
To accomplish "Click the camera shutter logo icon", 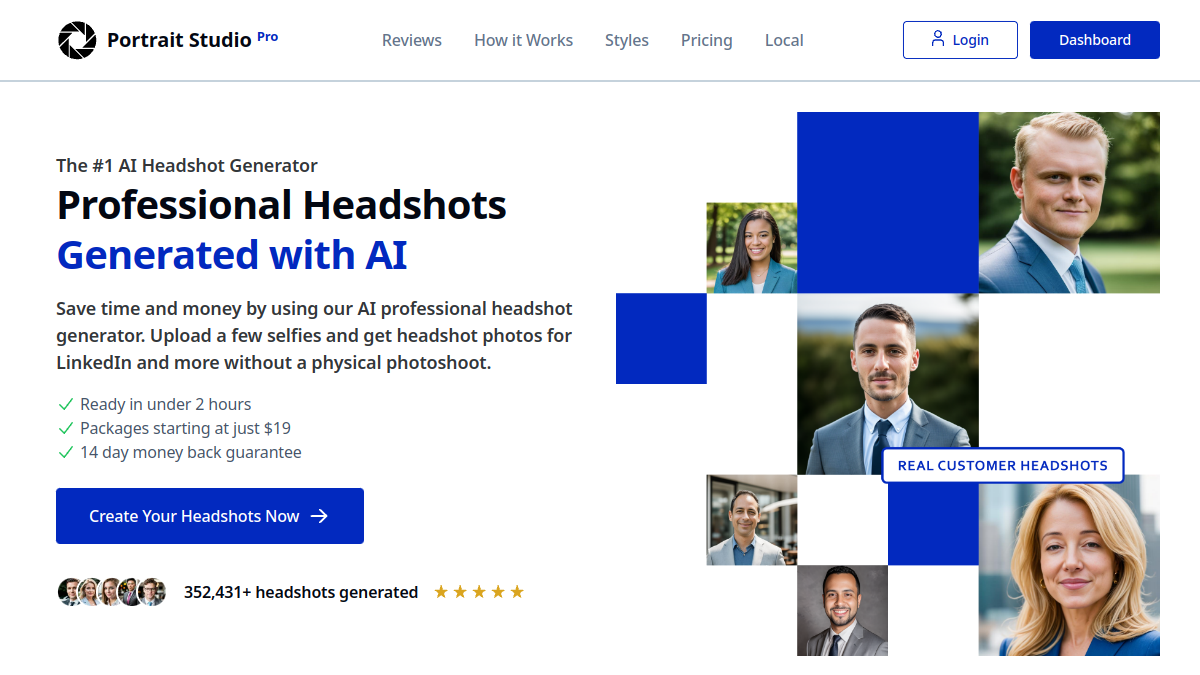I will coord(76,40).
